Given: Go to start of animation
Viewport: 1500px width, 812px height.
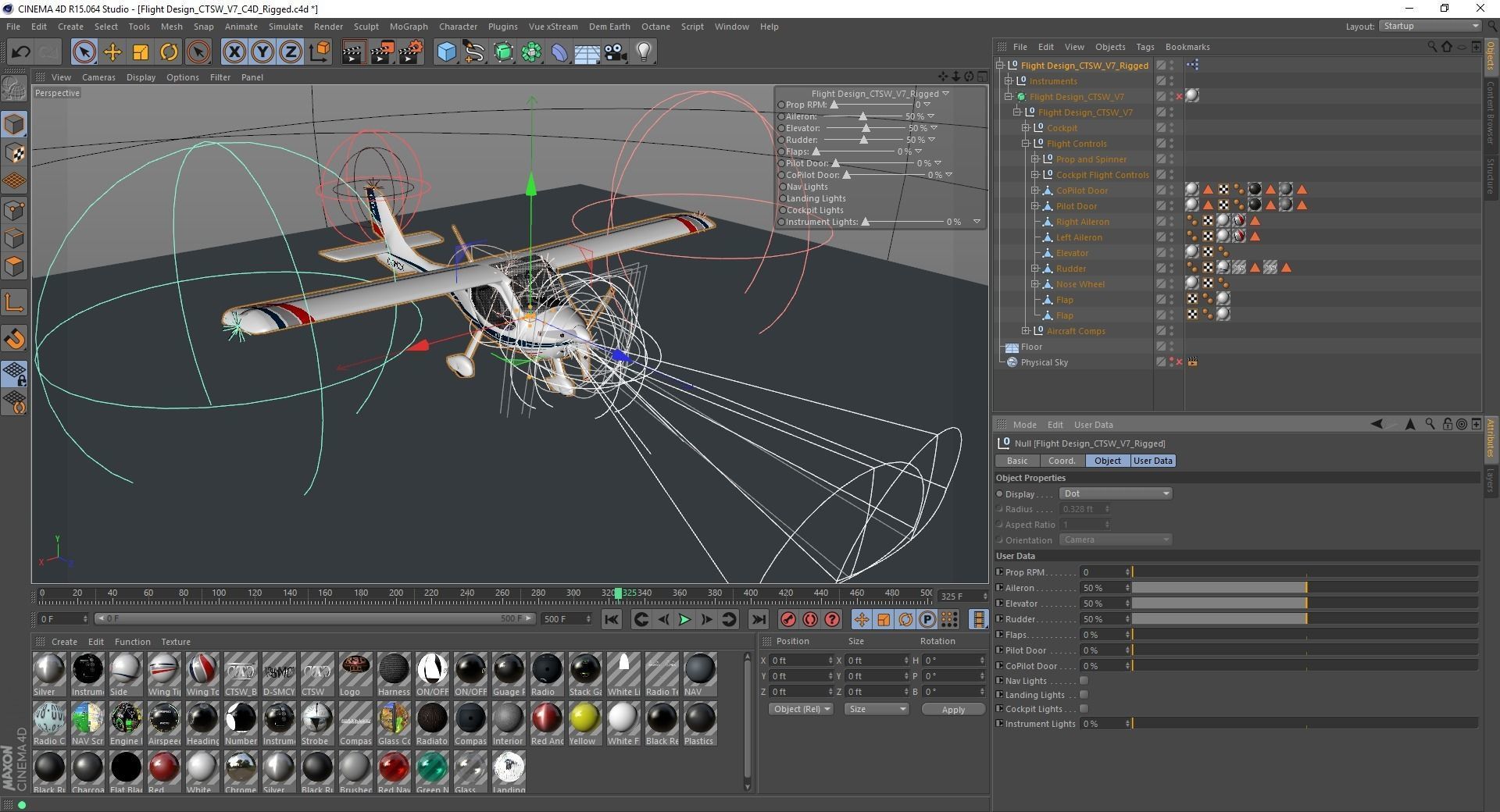Looking at the screenshot, I should point(612,619).
